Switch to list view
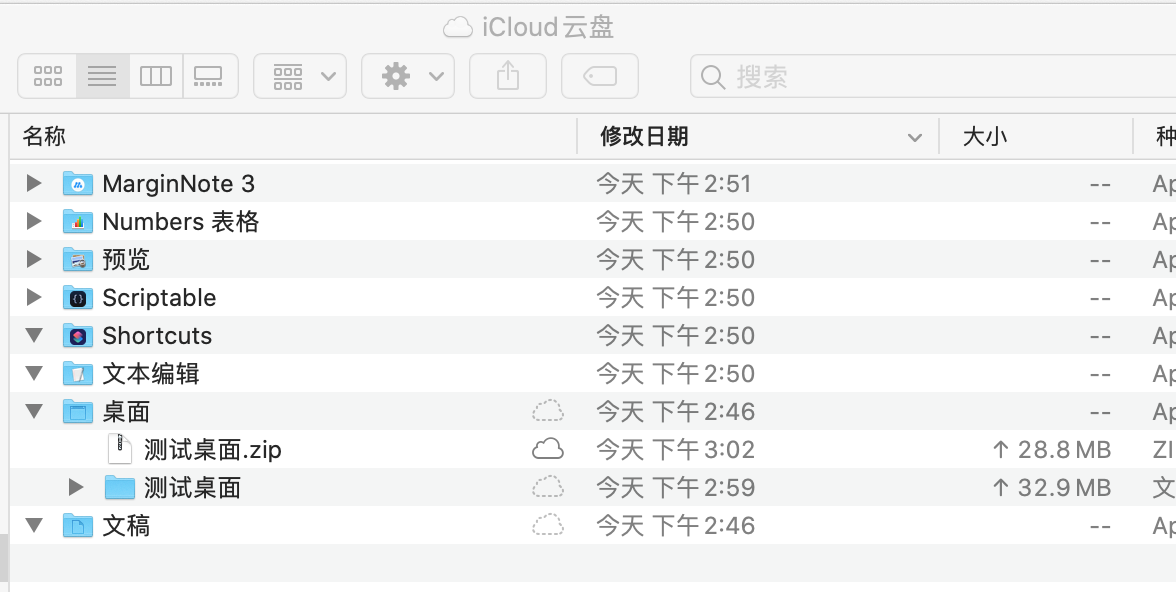Screen dimensions: 1176x592 [102, 76]
